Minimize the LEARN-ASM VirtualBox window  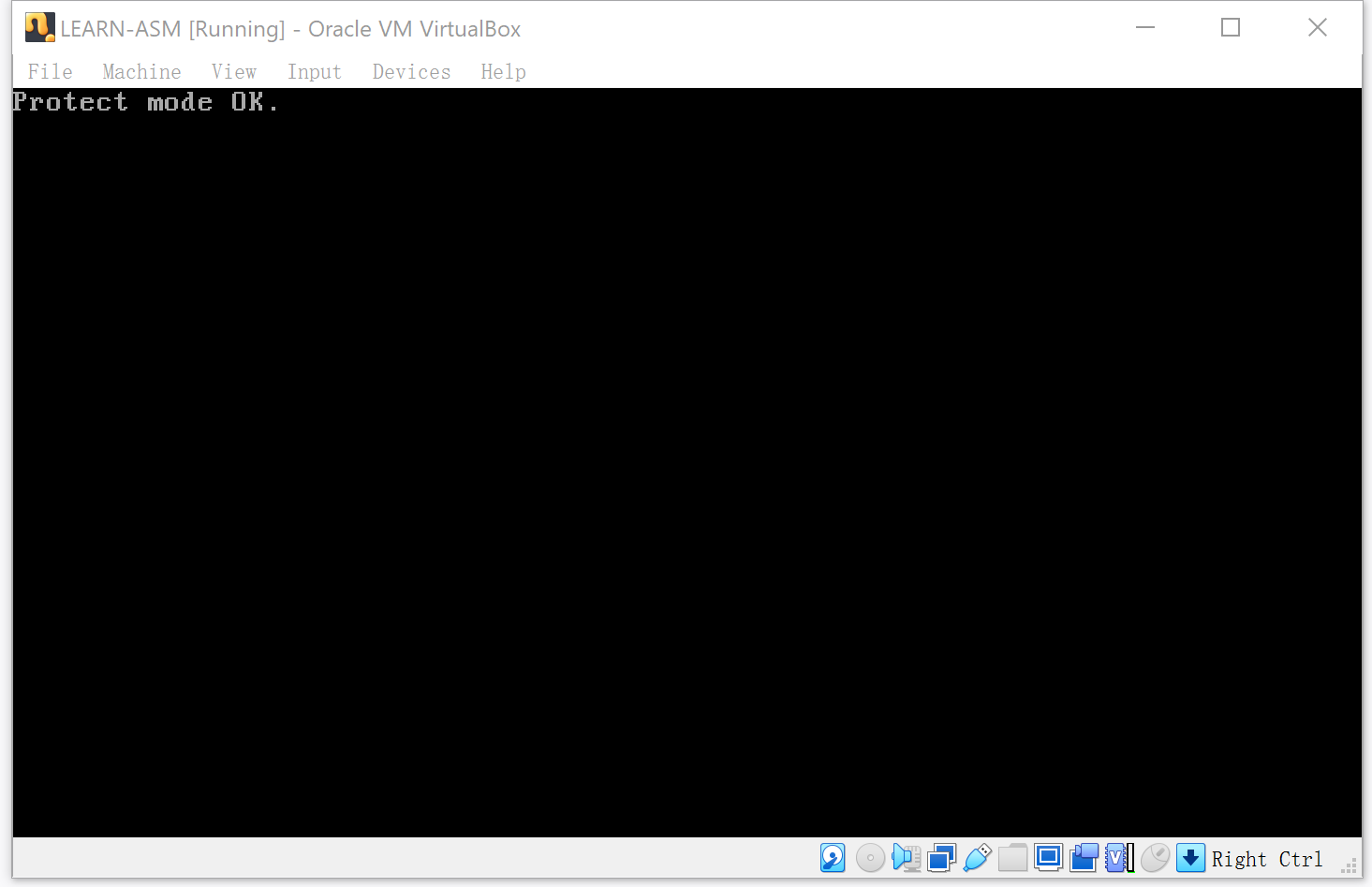coord(1145,28)
